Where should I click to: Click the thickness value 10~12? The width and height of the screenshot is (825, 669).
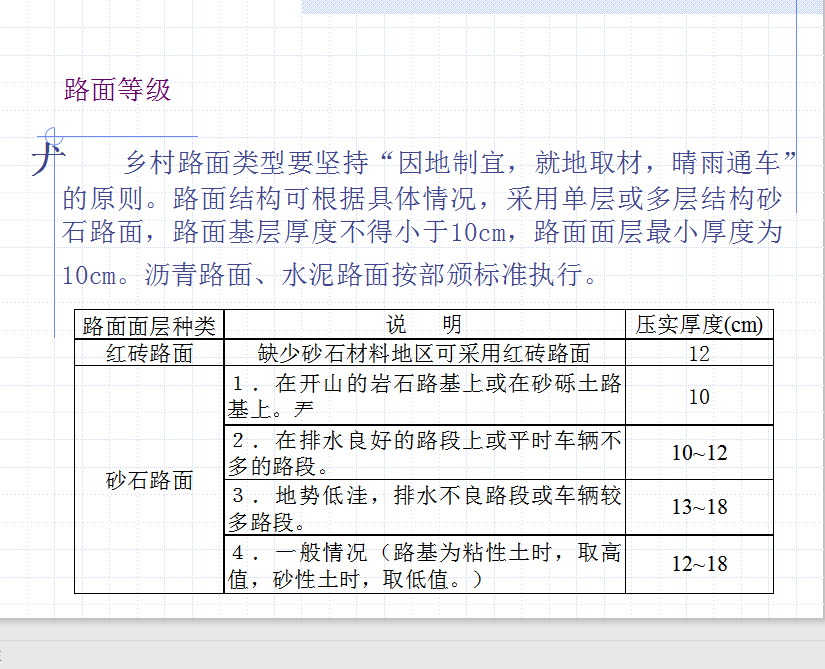[699, 452]
